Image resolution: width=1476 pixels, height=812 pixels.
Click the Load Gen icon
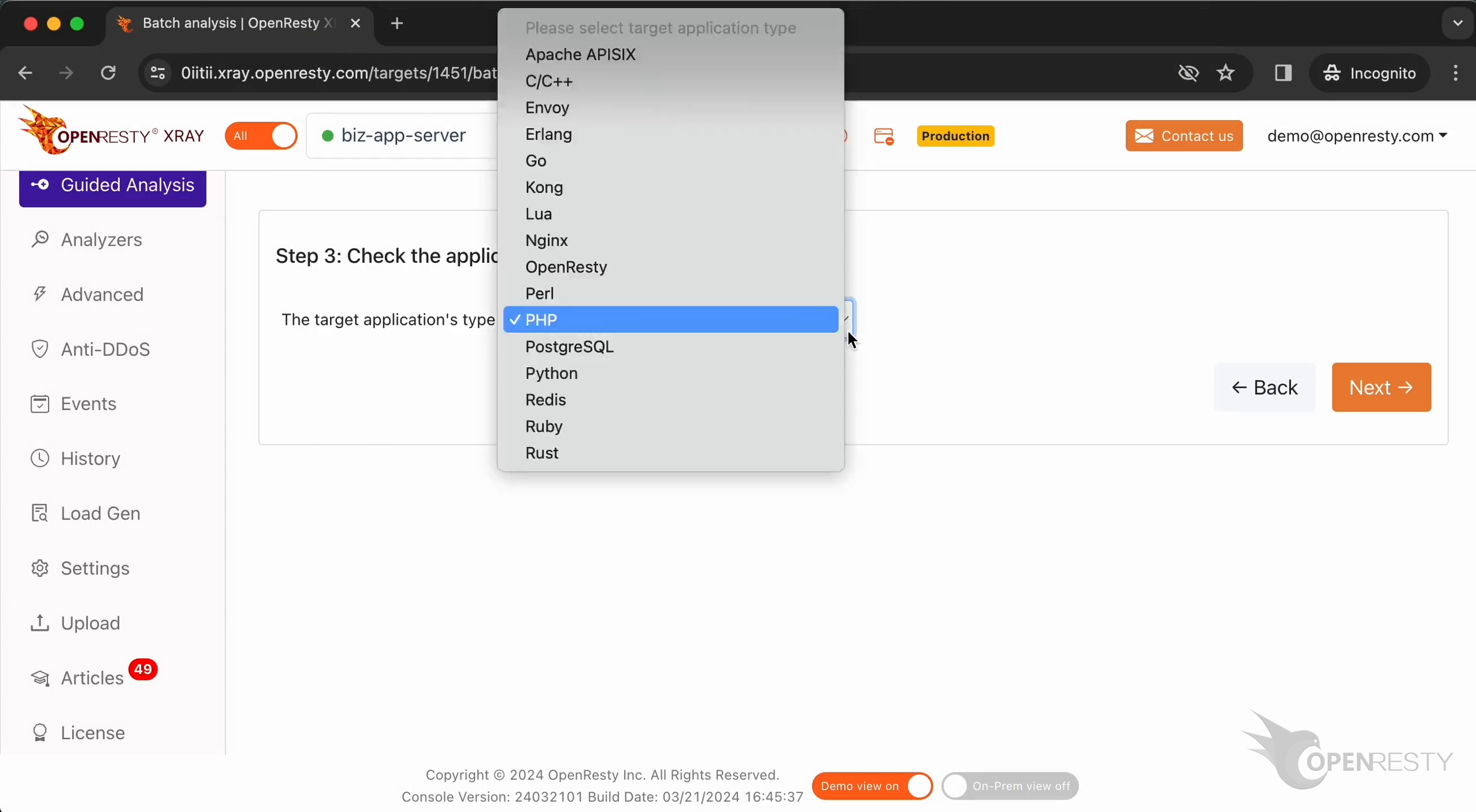(39, 513)
